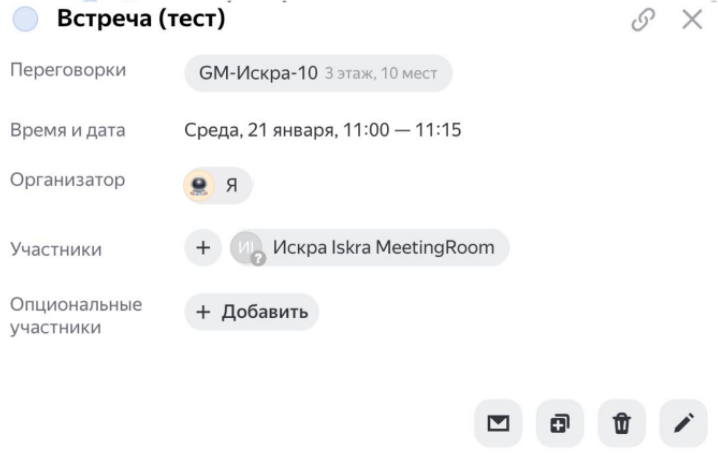Open the GM-Искра-10 meeting room chip
The width and height of the screenshot is (718, 459).
(318, 73)
